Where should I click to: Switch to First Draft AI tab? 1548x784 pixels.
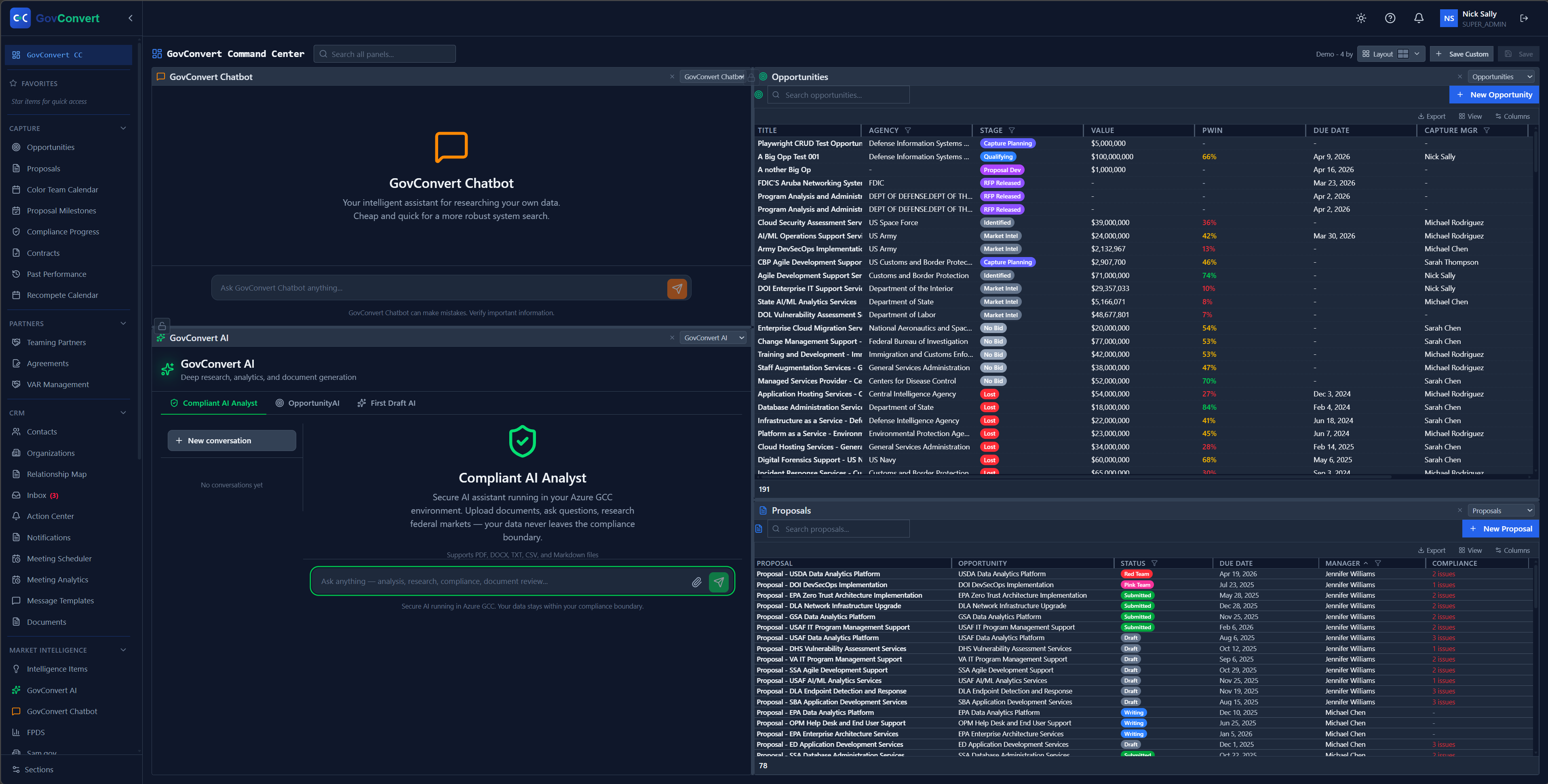click(x=386, y=403)
